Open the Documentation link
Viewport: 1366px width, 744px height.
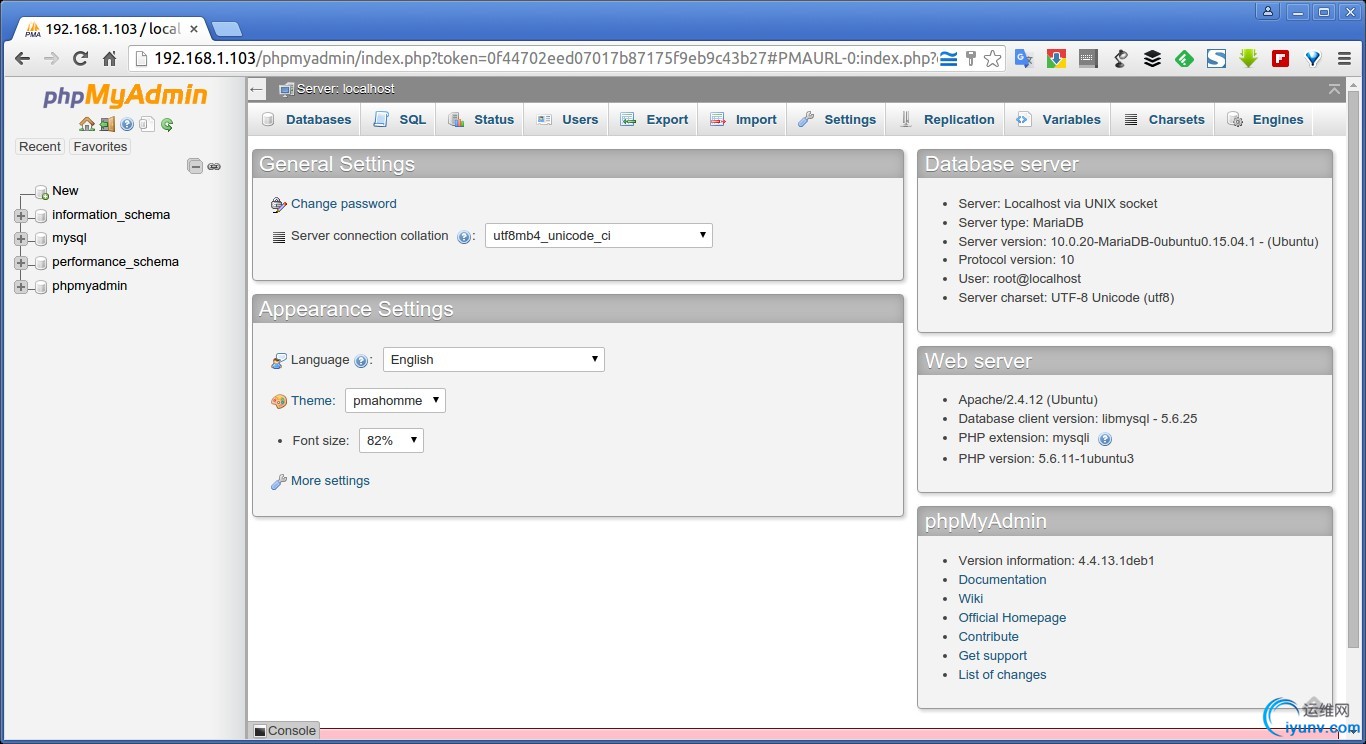[x=1002, y=580]
